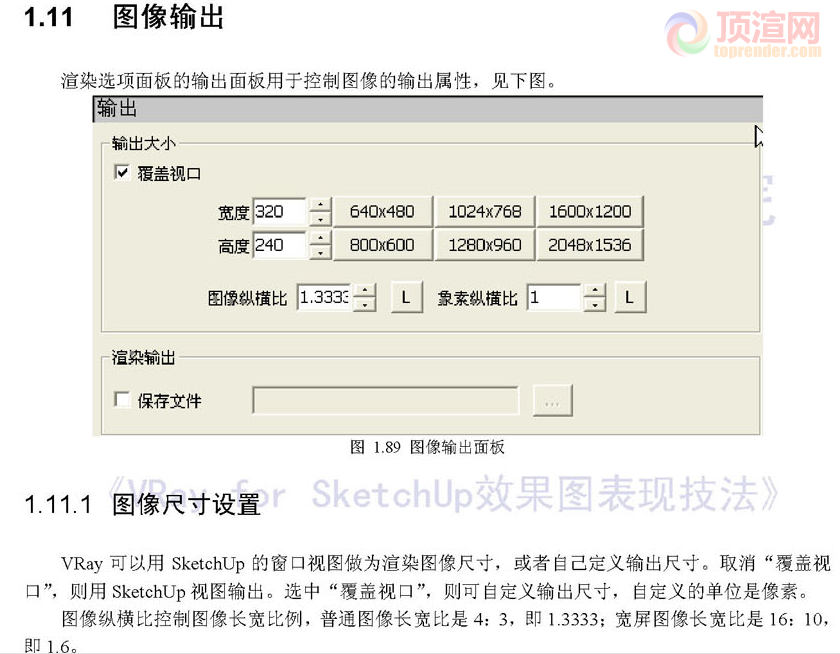Click the 宽度 input field showing 320

click(x=280, y=212)
